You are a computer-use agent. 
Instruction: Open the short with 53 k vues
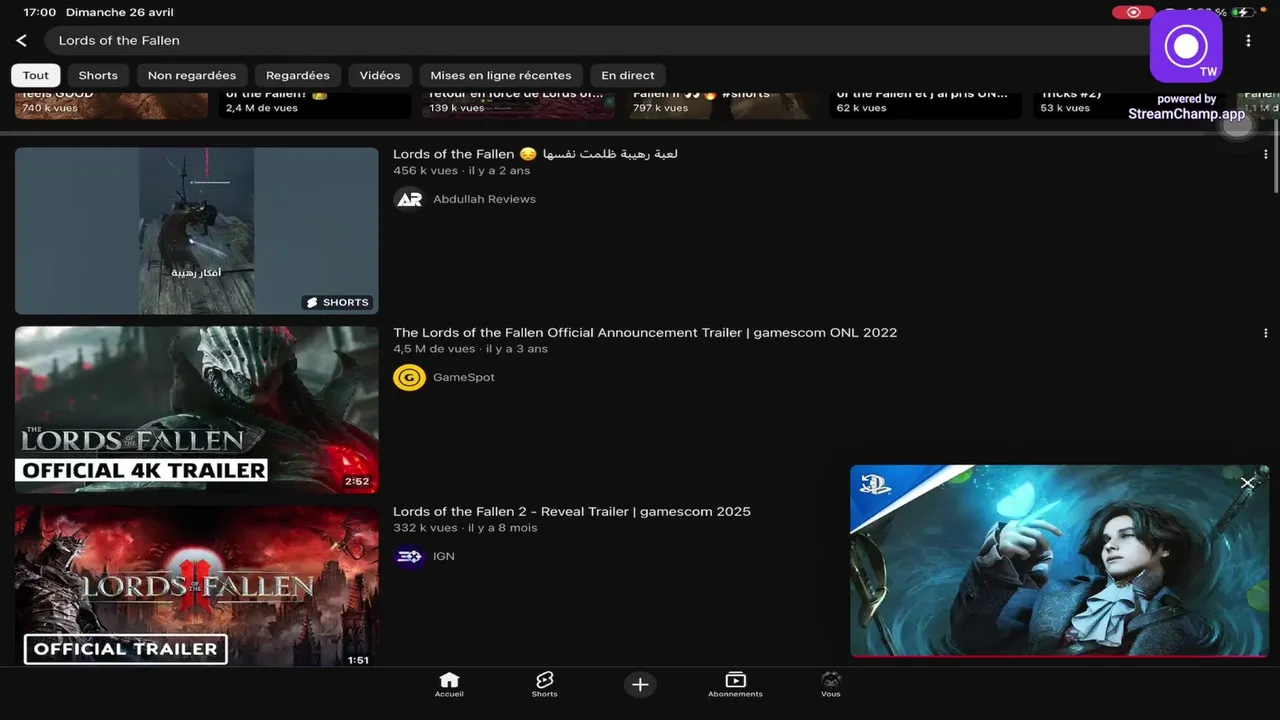1129,105
